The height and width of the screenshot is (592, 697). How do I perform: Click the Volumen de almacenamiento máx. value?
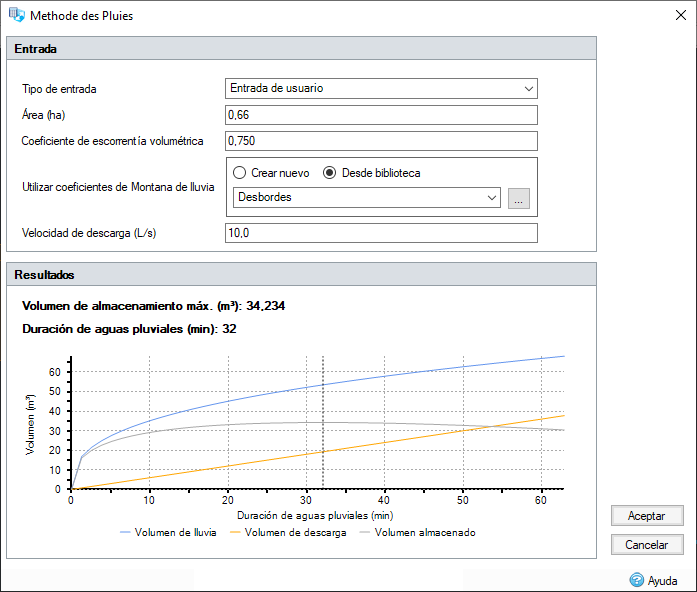click(x=265, y=306)
